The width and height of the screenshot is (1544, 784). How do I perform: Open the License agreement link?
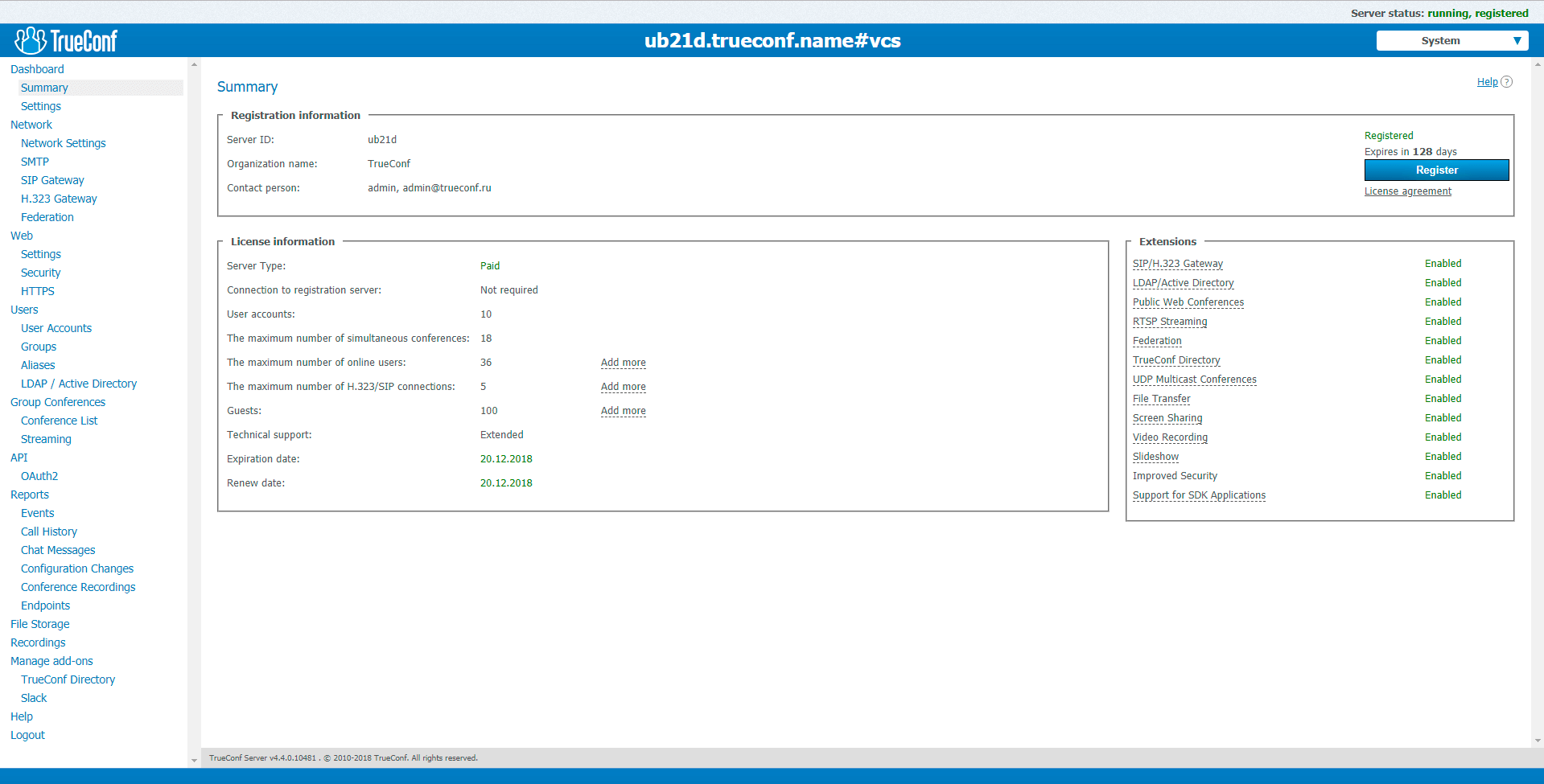[x=1407, y=191]
